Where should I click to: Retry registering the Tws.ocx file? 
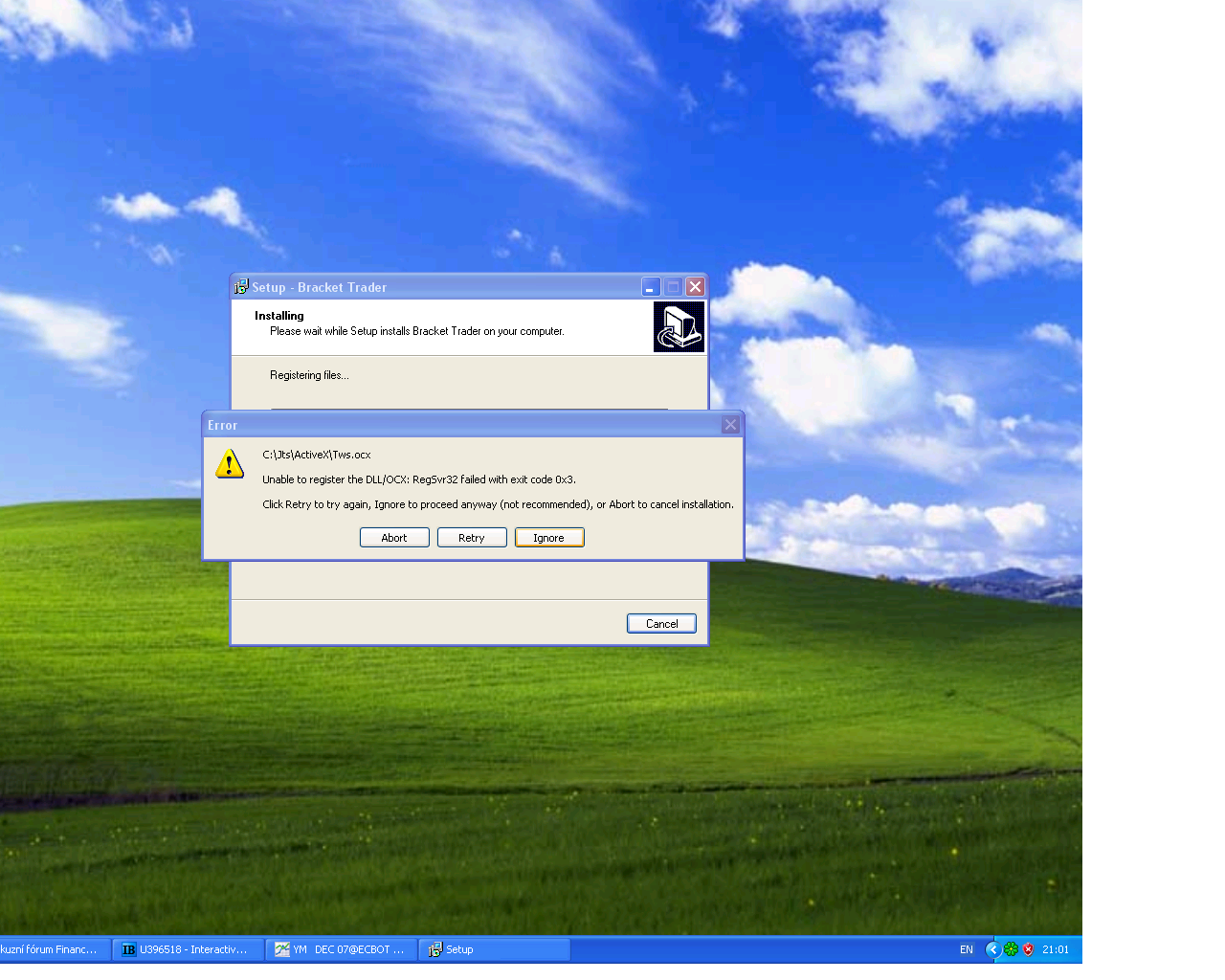point(472,538)
